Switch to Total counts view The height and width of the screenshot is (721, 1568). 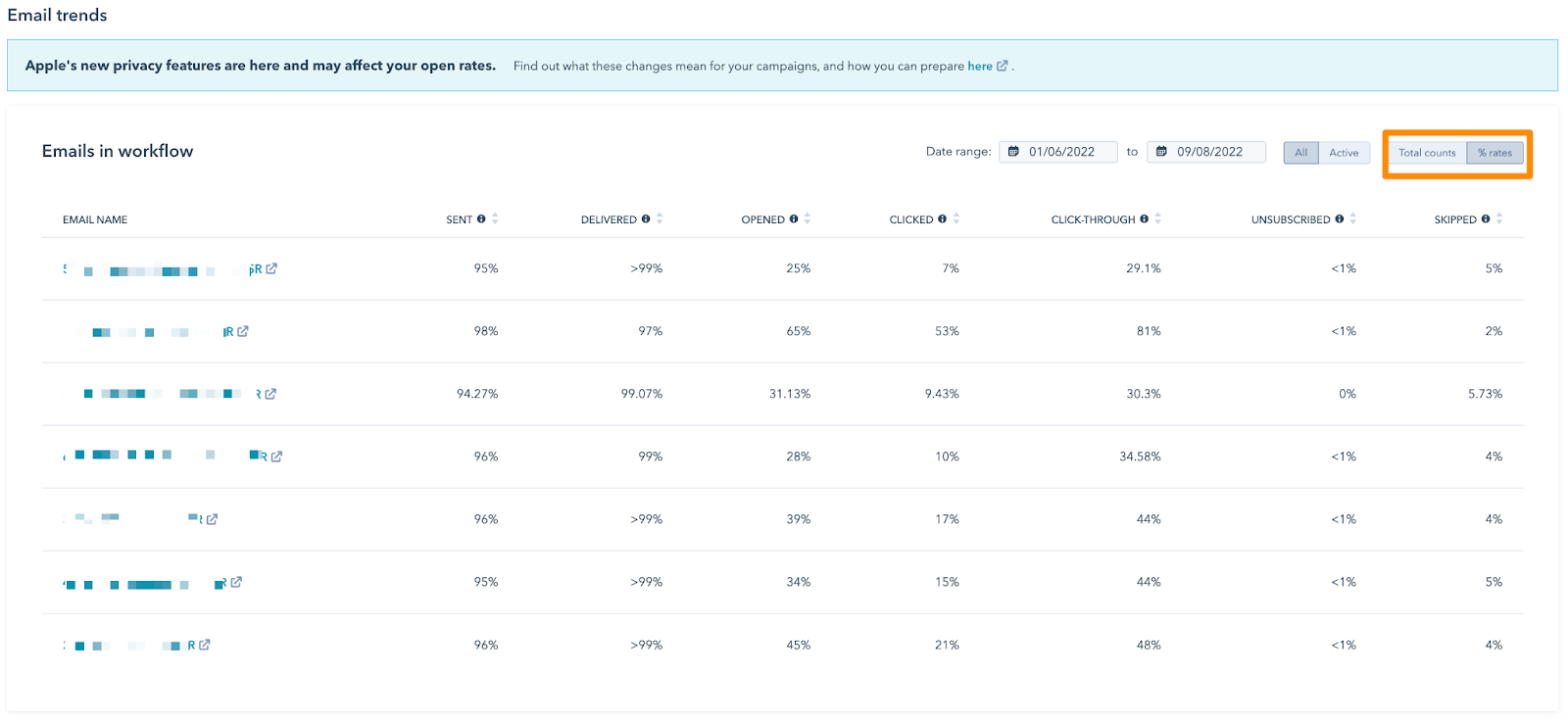(1427, 153)
